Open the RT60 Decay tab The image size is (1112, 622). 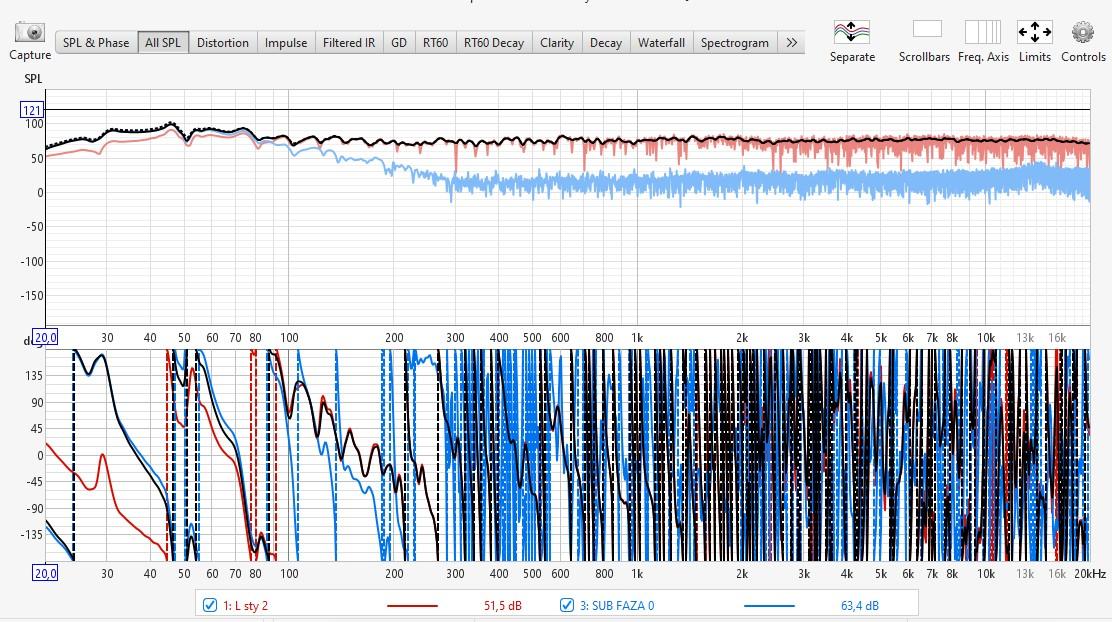(493, 43)
